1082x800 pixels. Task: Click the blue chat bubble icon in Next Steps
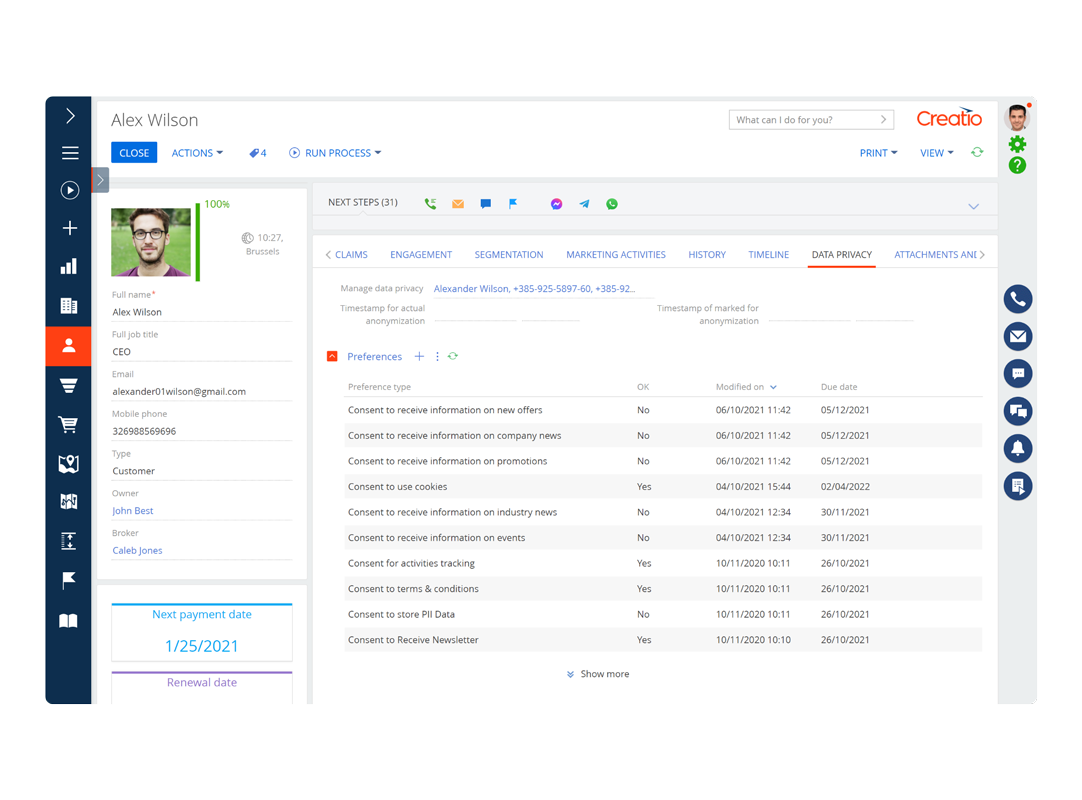486,204
